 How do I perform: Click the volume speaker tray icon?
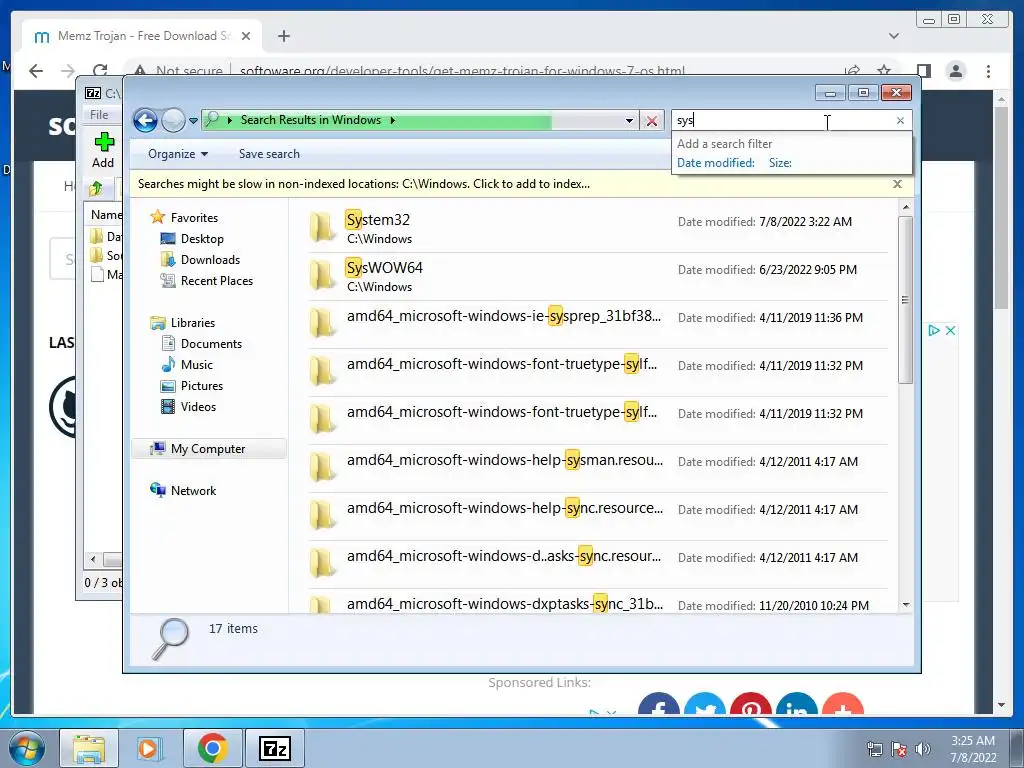click(923, 749)
